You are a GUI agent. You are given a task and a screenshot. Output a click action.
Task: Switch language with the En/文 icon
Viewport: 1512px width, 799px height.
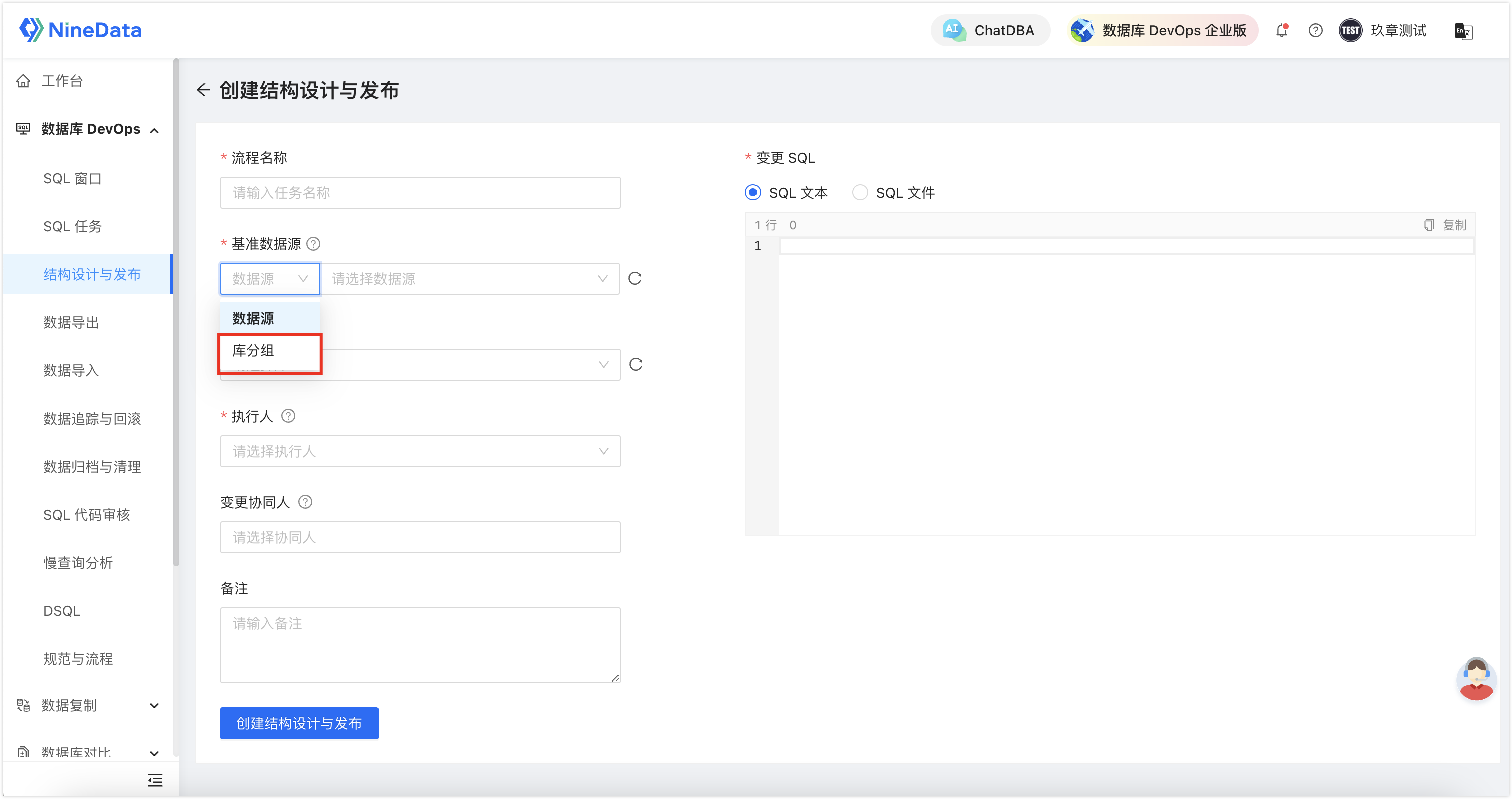(x=1463, y=31)
